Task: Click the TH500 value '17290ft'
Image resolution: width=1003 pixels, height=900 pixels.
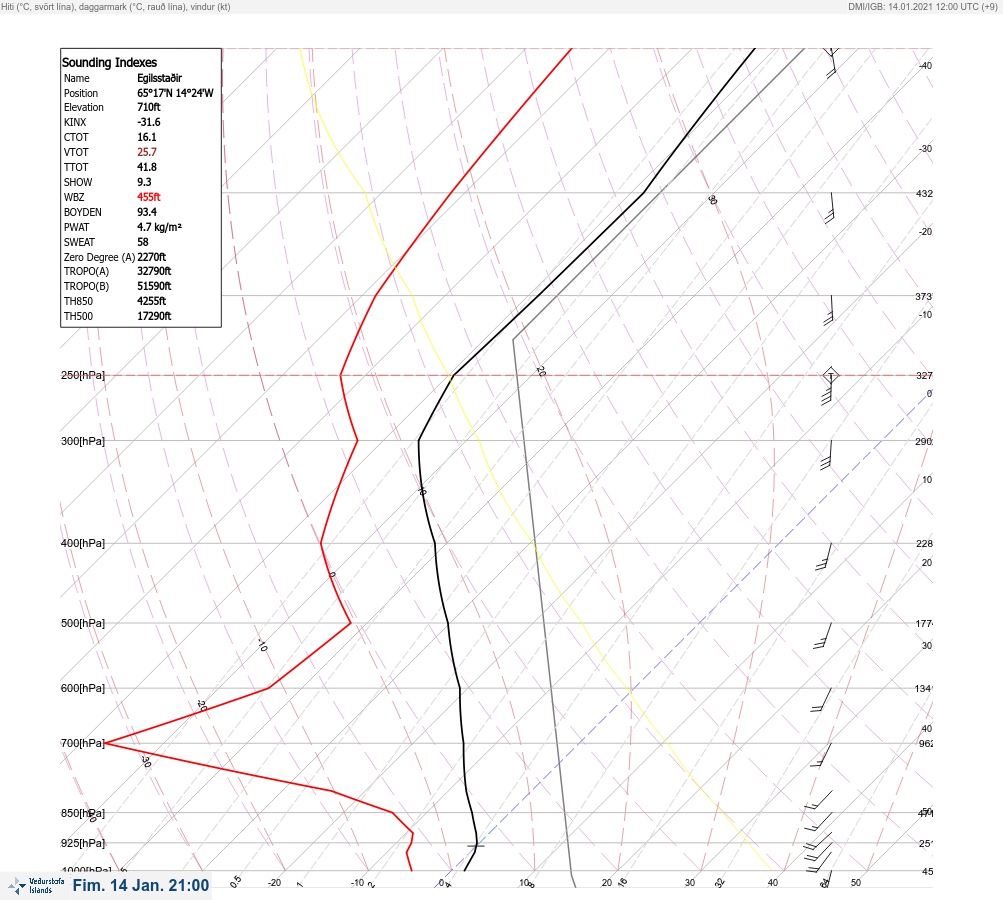Action: [154, 316]
